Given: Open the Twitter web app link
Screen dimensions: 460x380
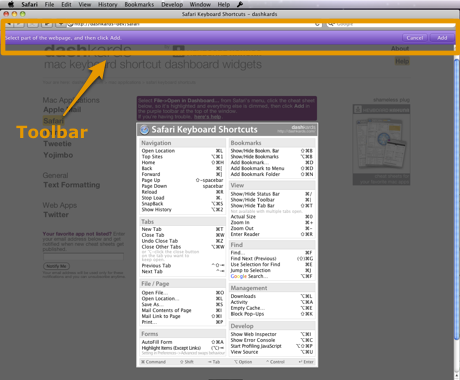Looking at the screenshot, I should click(x=56, y=215).
